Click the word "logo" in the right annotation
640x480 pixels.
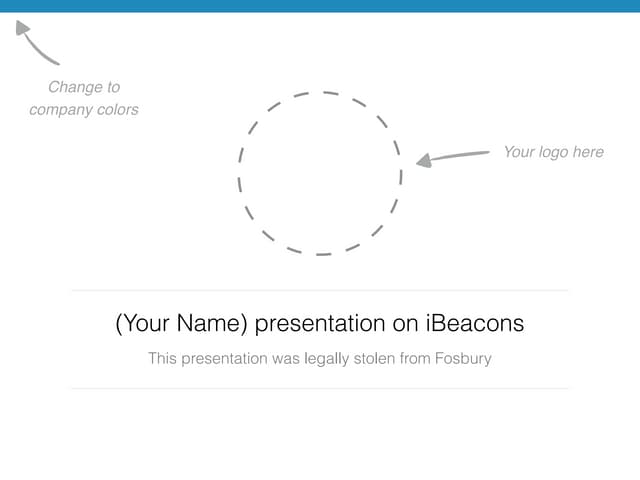(552, 152)
